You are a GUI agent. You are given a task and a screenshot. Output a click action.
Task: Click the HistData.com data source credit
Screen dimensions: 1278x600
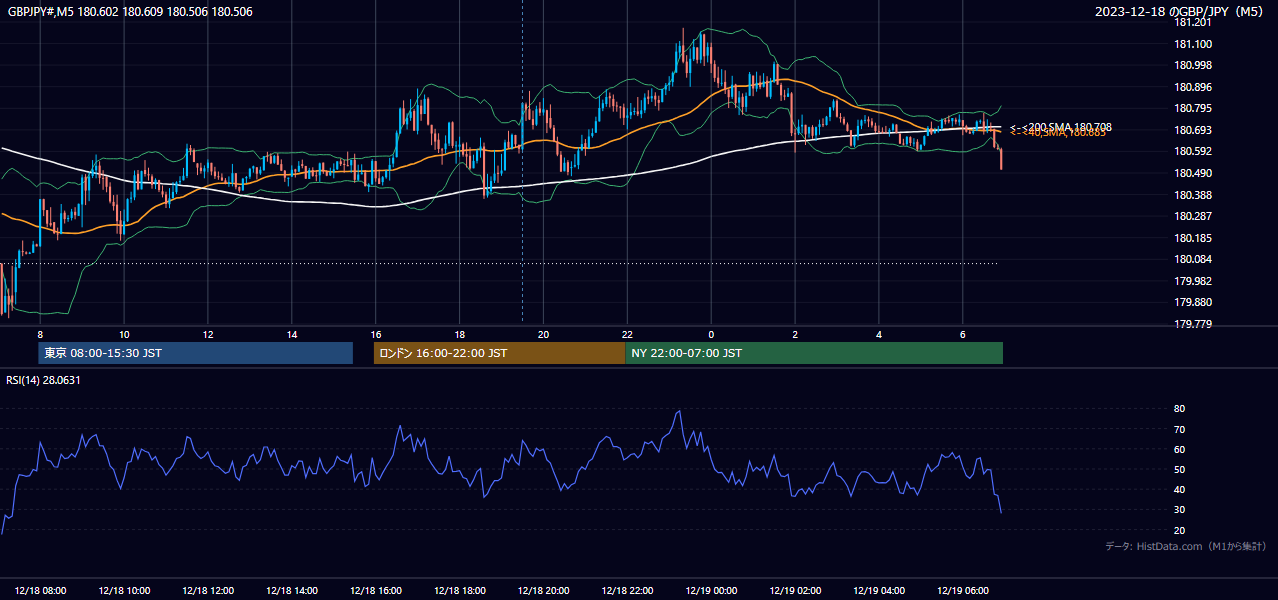[x=1185, y=546]
